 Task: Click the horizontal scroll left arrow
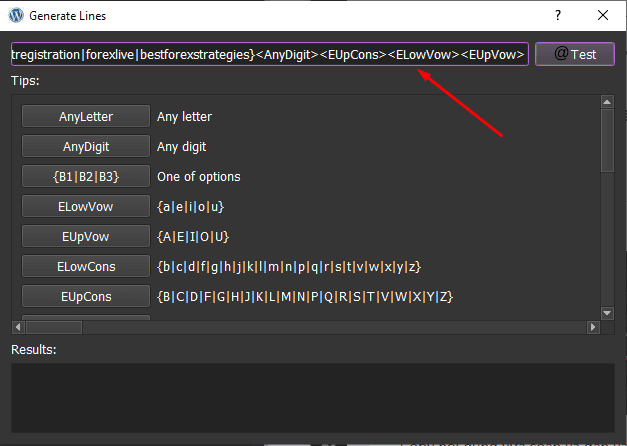click(18, 327)
